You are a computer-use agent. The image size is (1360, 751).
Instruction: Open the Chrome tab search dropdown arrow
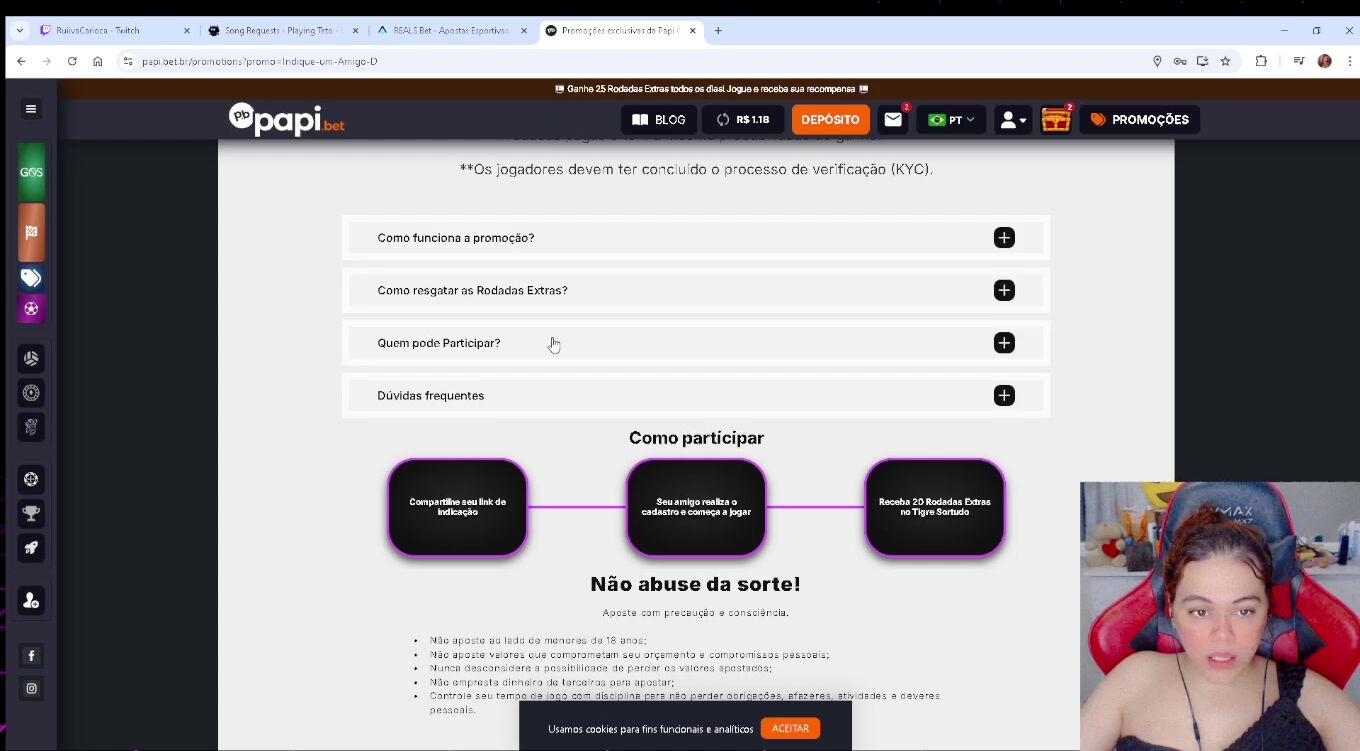coord(19,31)
